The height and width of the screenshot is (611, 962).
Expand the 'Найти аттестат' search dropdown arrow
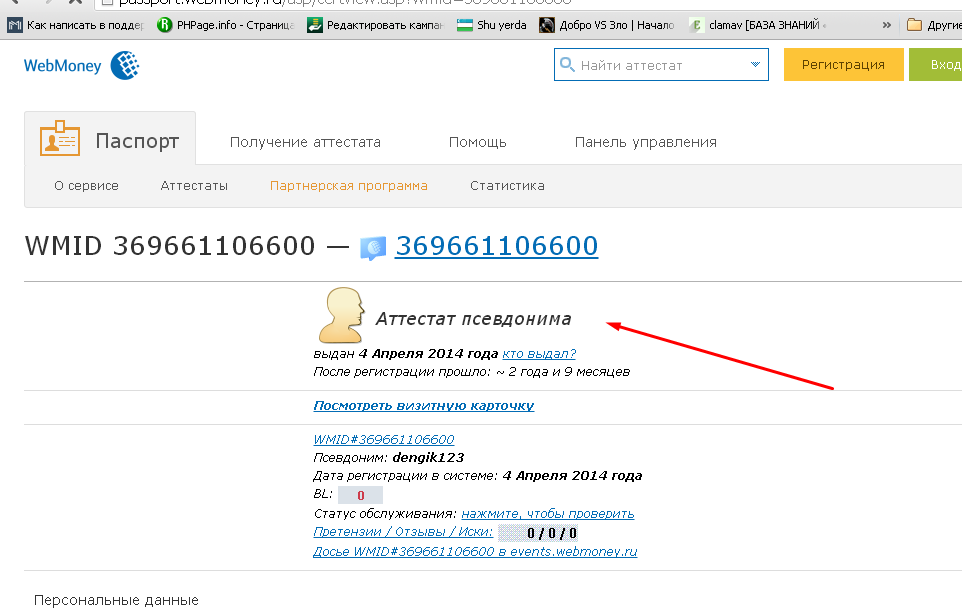click(755, 65)
